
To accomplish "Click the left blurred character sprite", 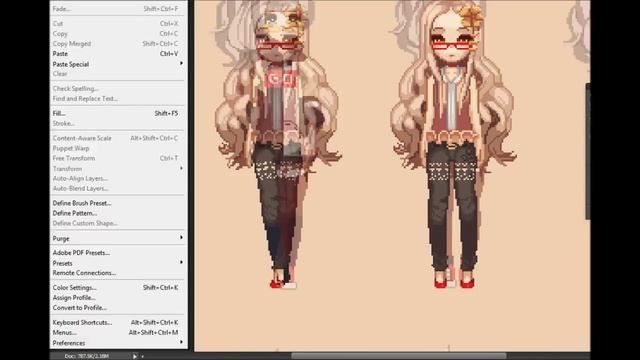I will (278, 145).
